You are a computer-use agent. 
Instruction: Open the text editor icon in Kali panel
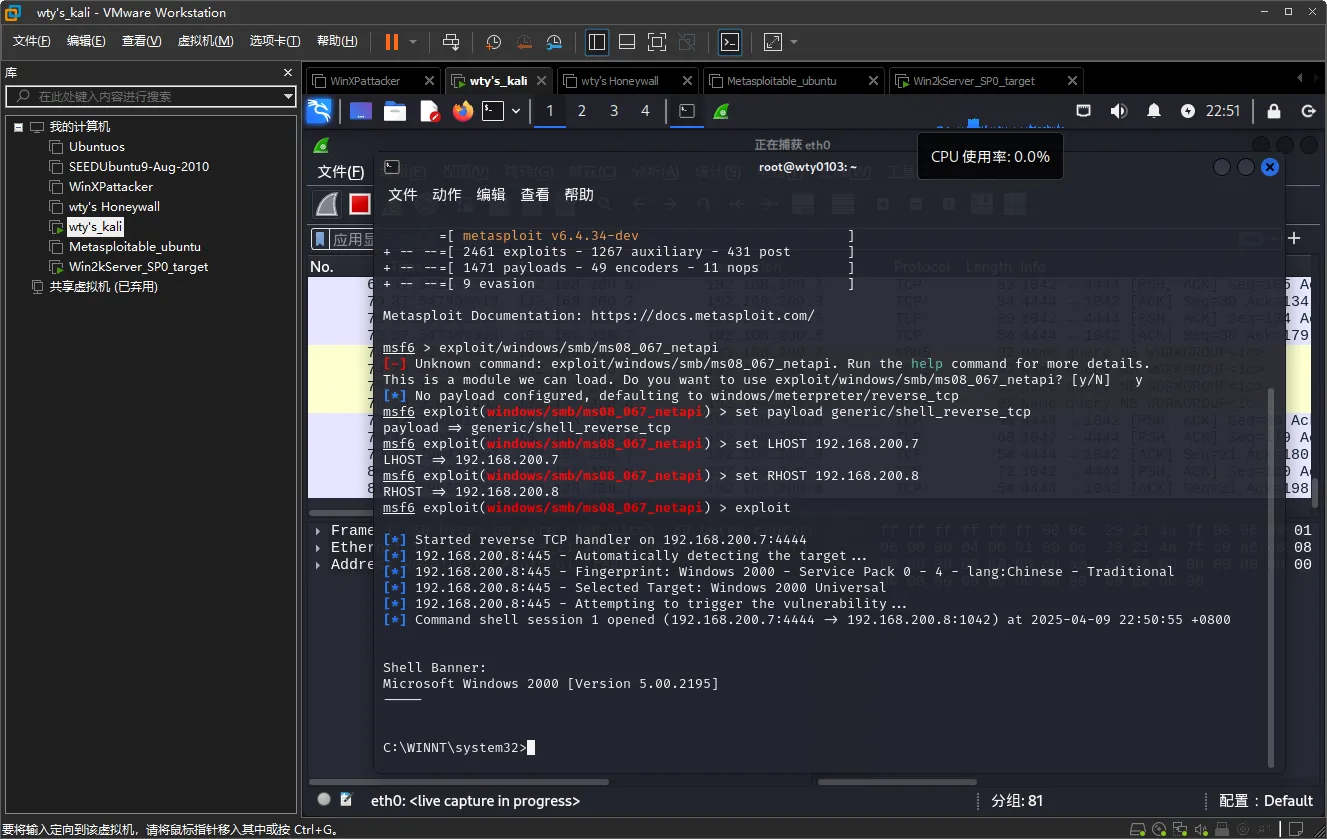(x=429, y=111)
